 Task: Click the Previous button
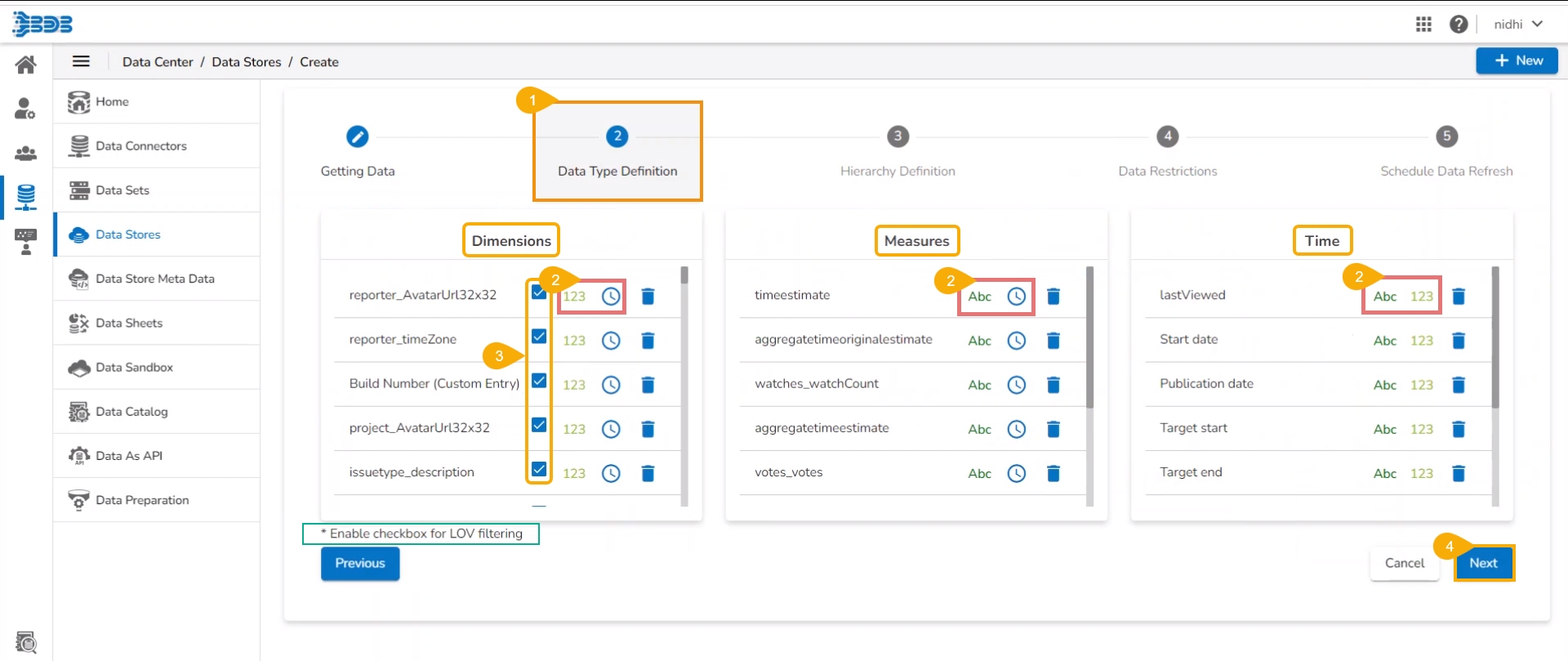(x=360, y=563)
